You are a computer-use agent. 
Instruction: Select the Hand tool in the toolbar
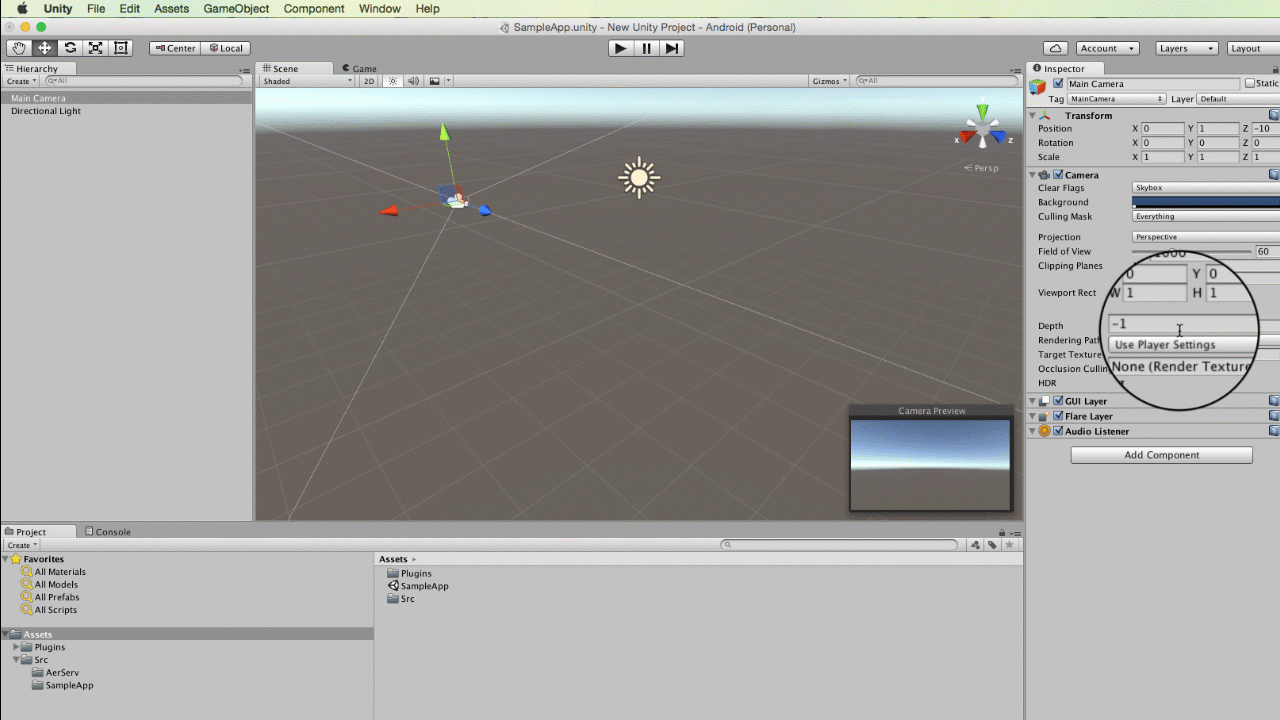coord(18,47)
